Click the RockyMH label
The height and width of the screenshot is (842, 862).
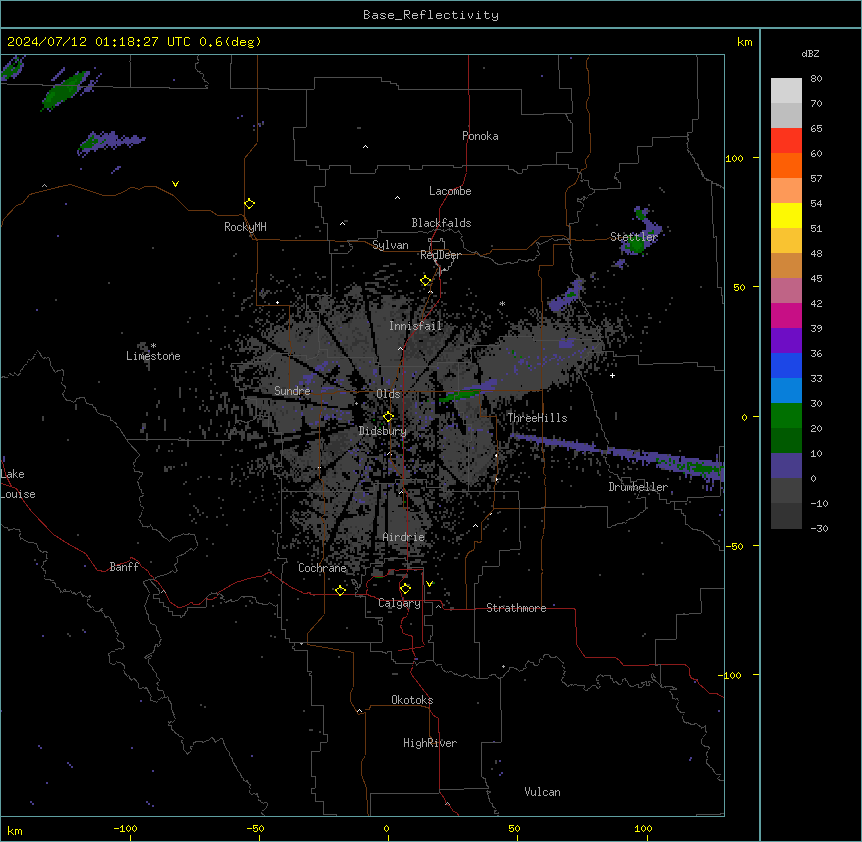pyautogui.click(x=245, y=226)
